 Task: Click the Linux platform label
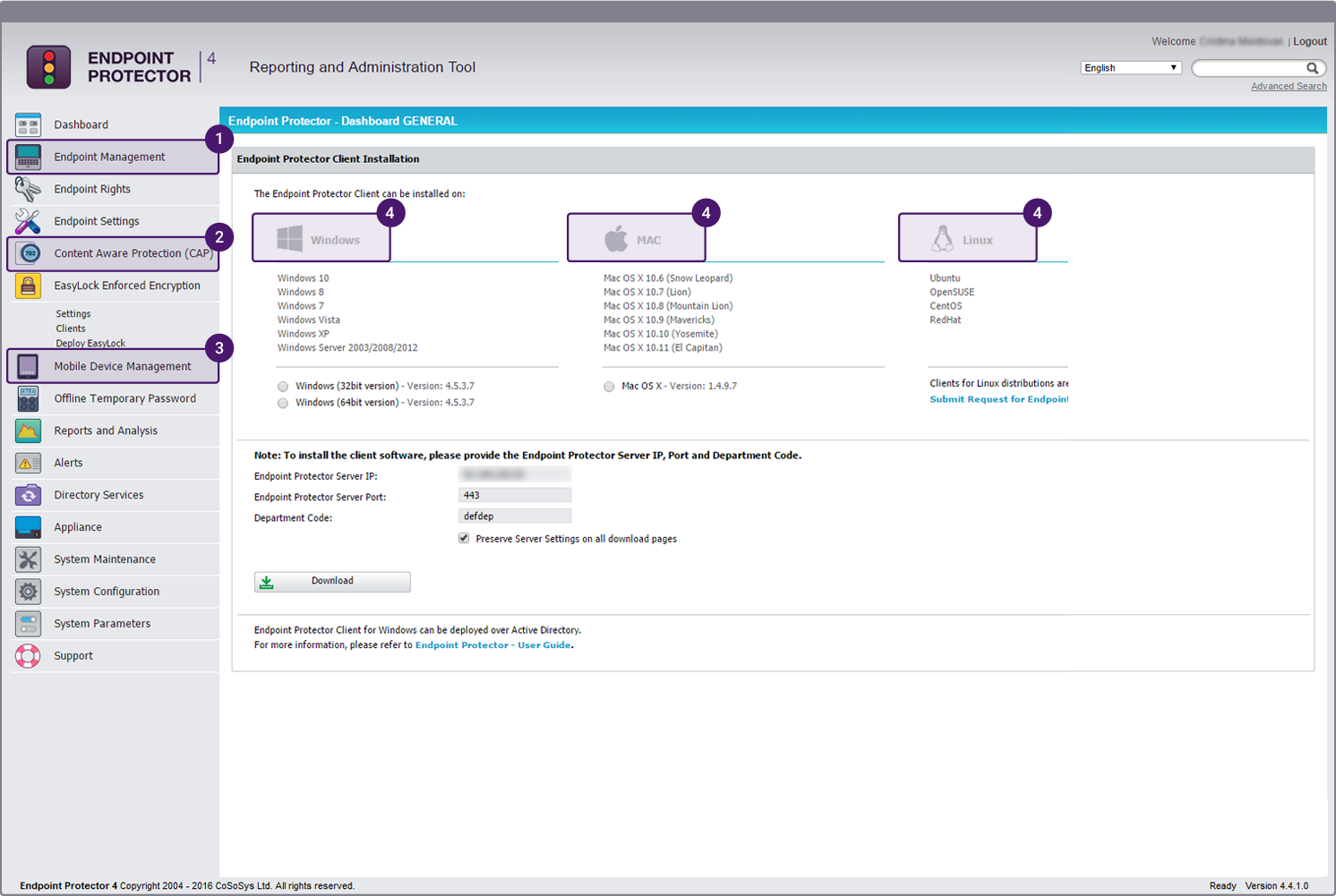(978, 241)
